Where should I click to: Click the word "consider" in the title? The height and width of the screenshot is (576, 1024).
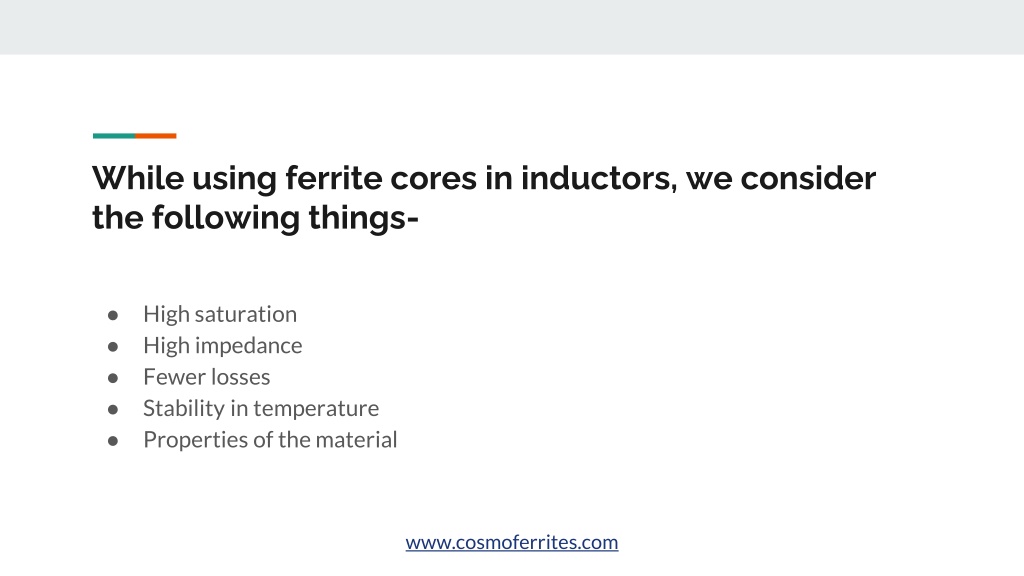click(x=808, y=178)
